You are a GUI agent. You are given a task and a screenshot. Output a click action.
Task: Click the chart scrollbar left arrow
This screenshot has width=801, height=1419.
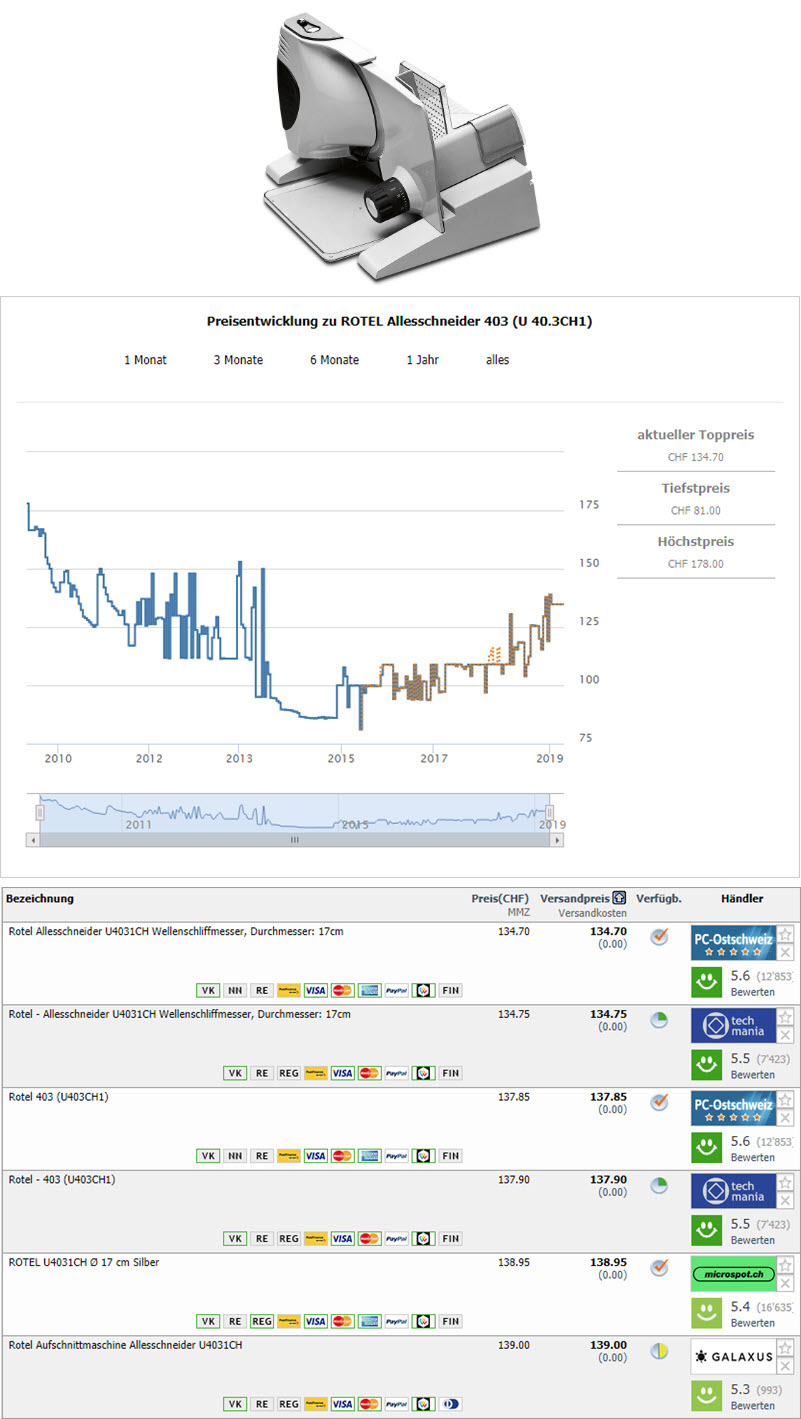(34, 840)
